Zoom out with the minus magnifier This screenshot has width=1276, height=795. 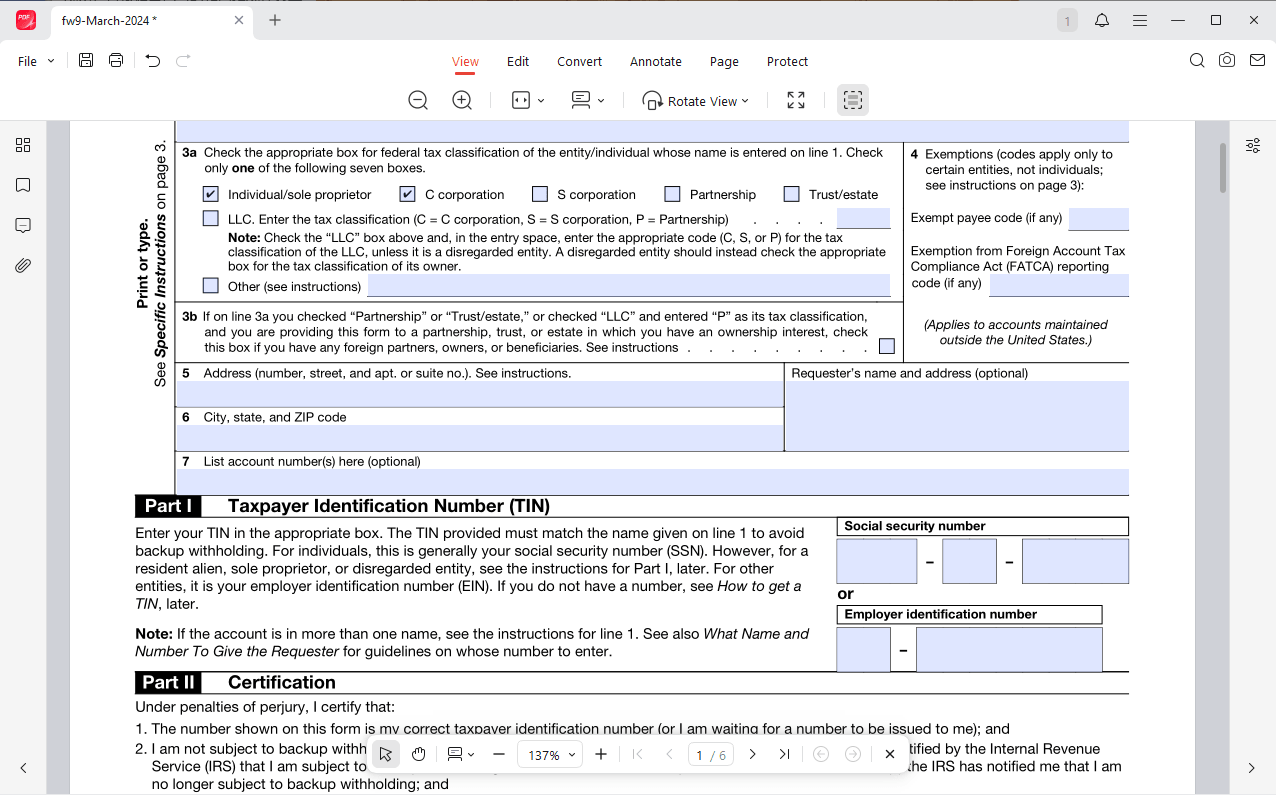click(x=418, y=100)
